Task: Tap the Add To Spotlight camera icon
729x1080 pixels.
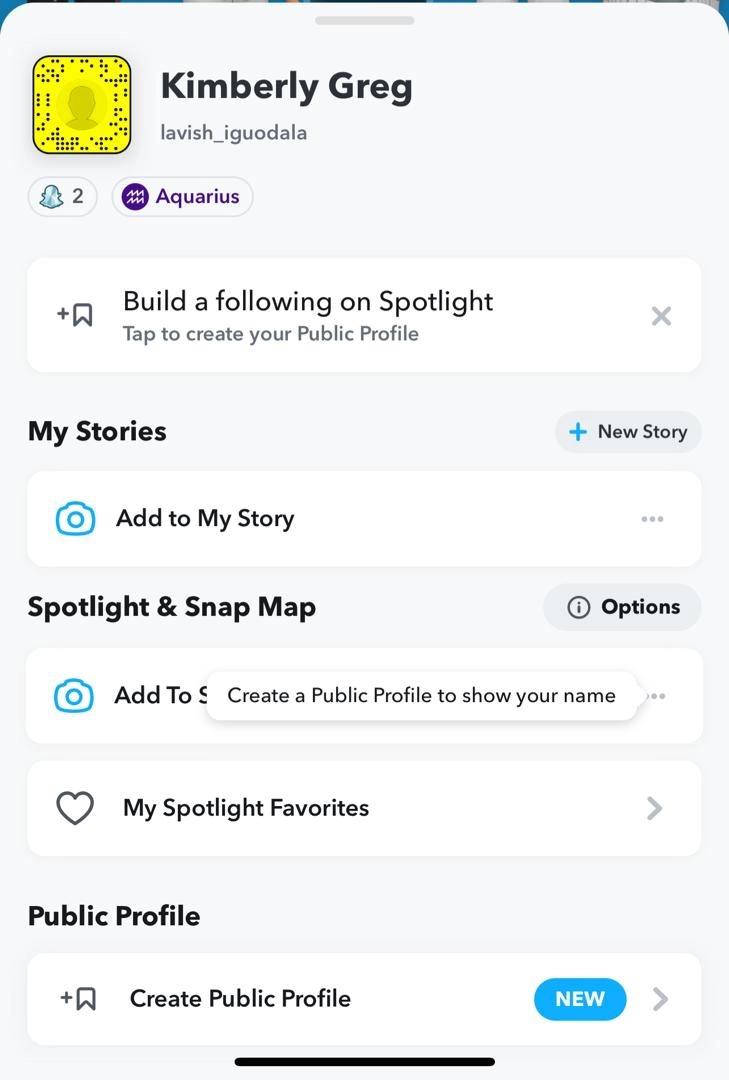Action: [x=74, y=696]
